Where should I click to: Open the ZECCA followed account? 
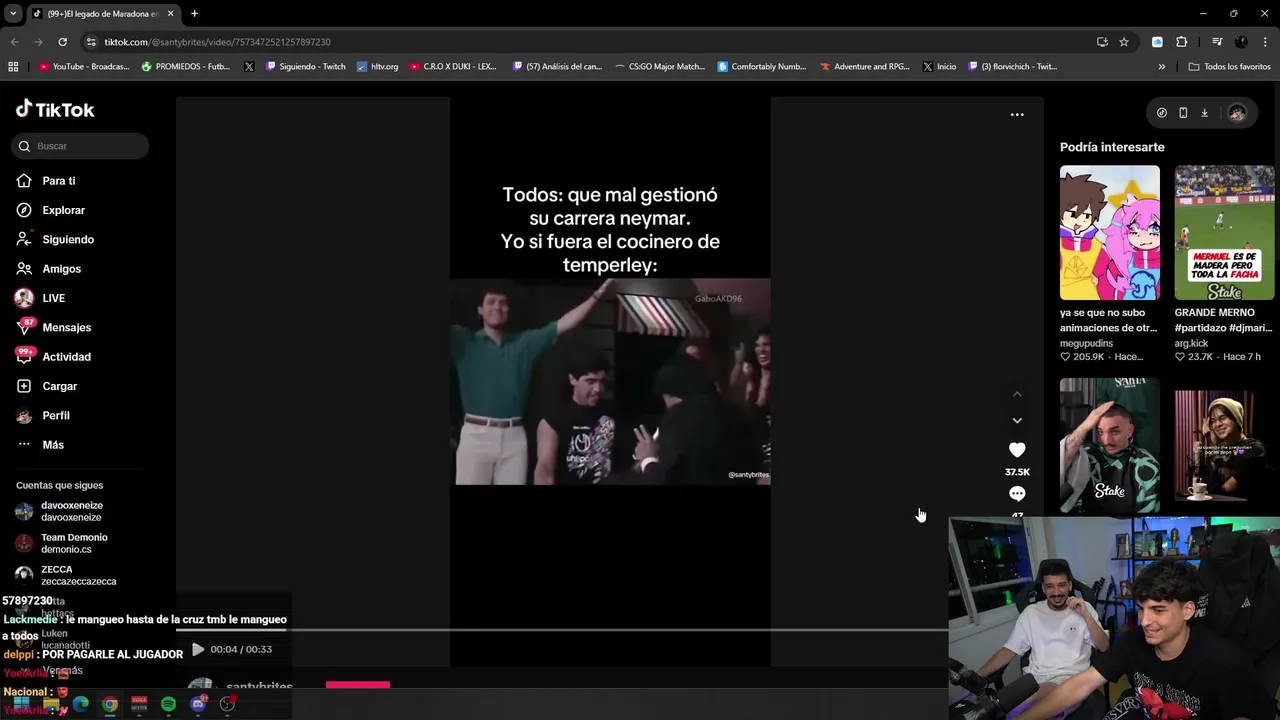tap(66, 575)
